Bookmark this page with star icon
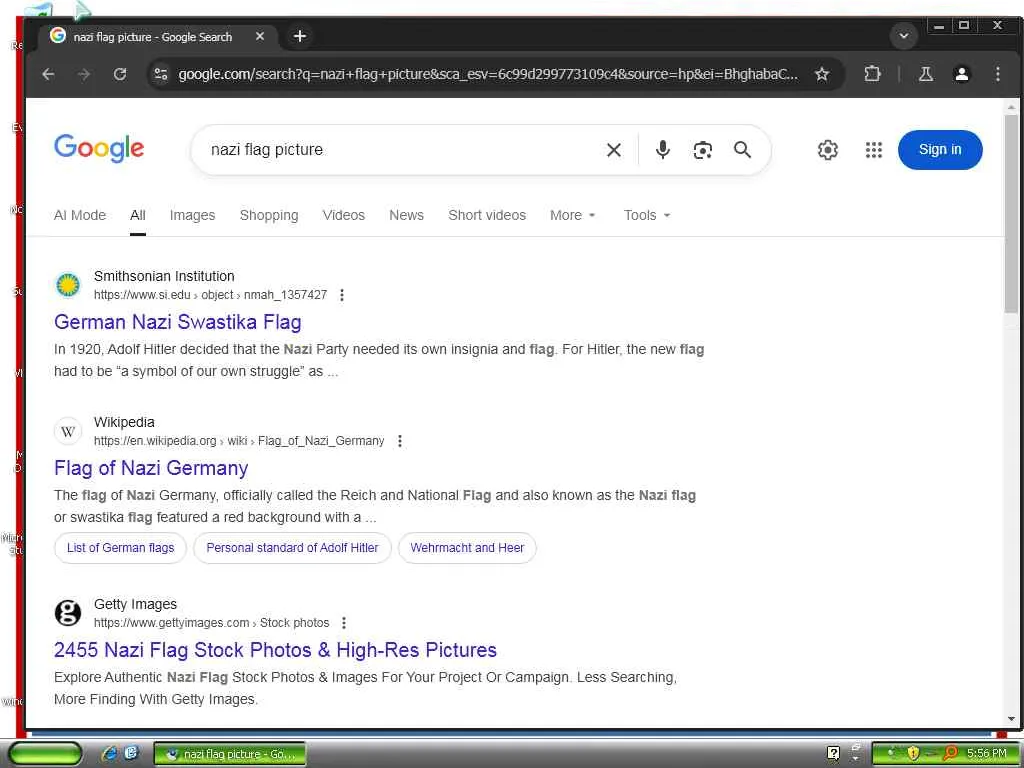Screen dimensions: 1024x768 [x=822, y=74]
